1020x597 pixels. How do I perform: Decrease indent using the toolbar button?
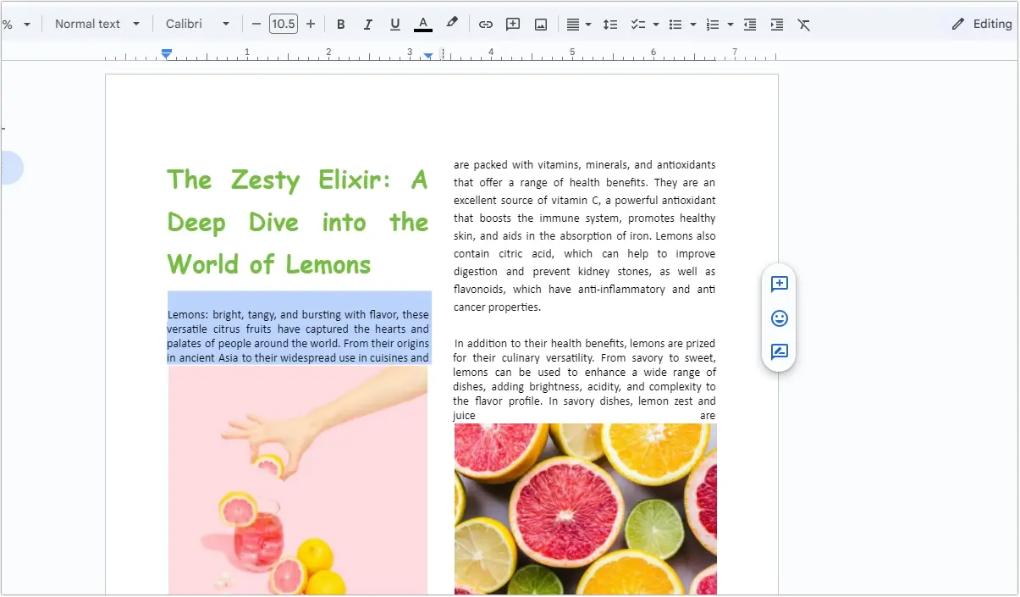point(749,23)
